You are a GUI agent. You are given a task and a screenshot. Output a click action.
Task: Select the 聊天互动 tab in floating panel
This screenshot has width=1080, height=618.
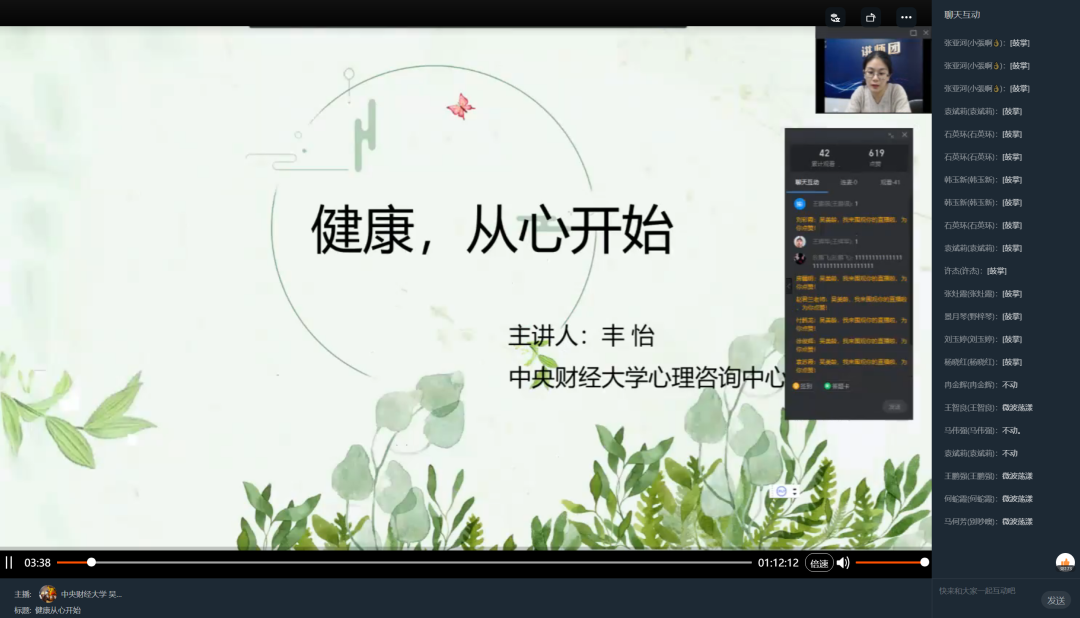click(807, 183)
